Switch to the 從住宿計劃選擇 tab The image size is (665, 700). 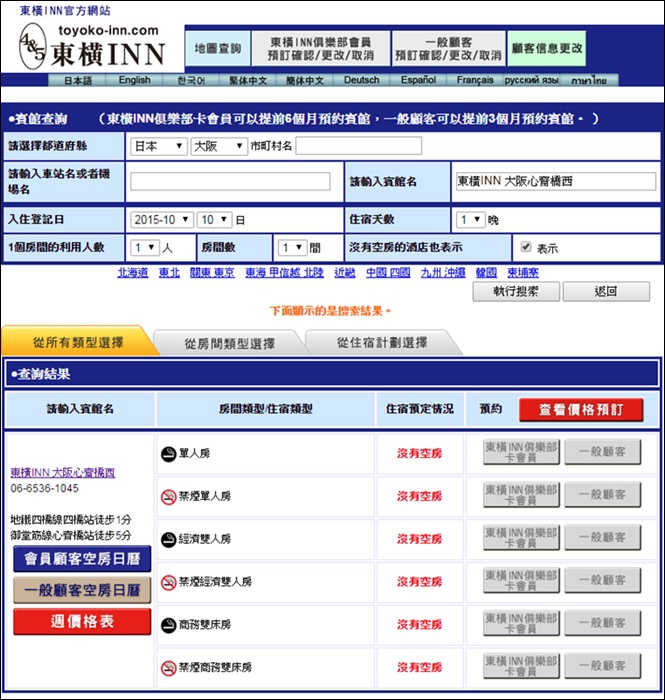[382, 343]
